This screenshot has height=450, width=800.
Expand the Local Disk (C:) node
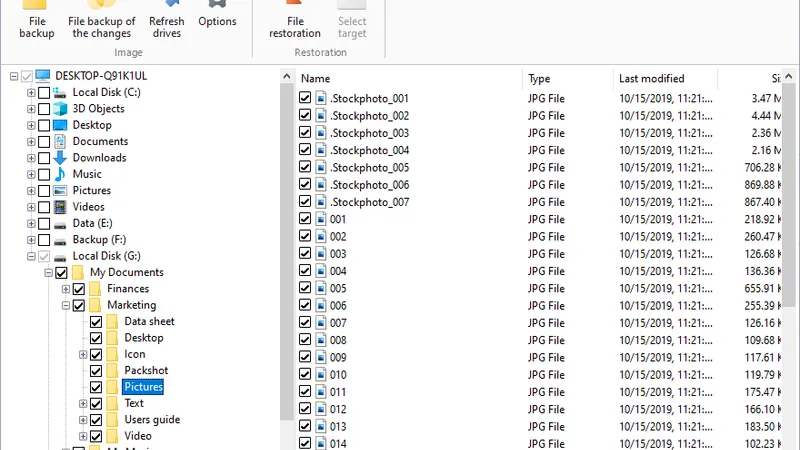pos(31,93)
